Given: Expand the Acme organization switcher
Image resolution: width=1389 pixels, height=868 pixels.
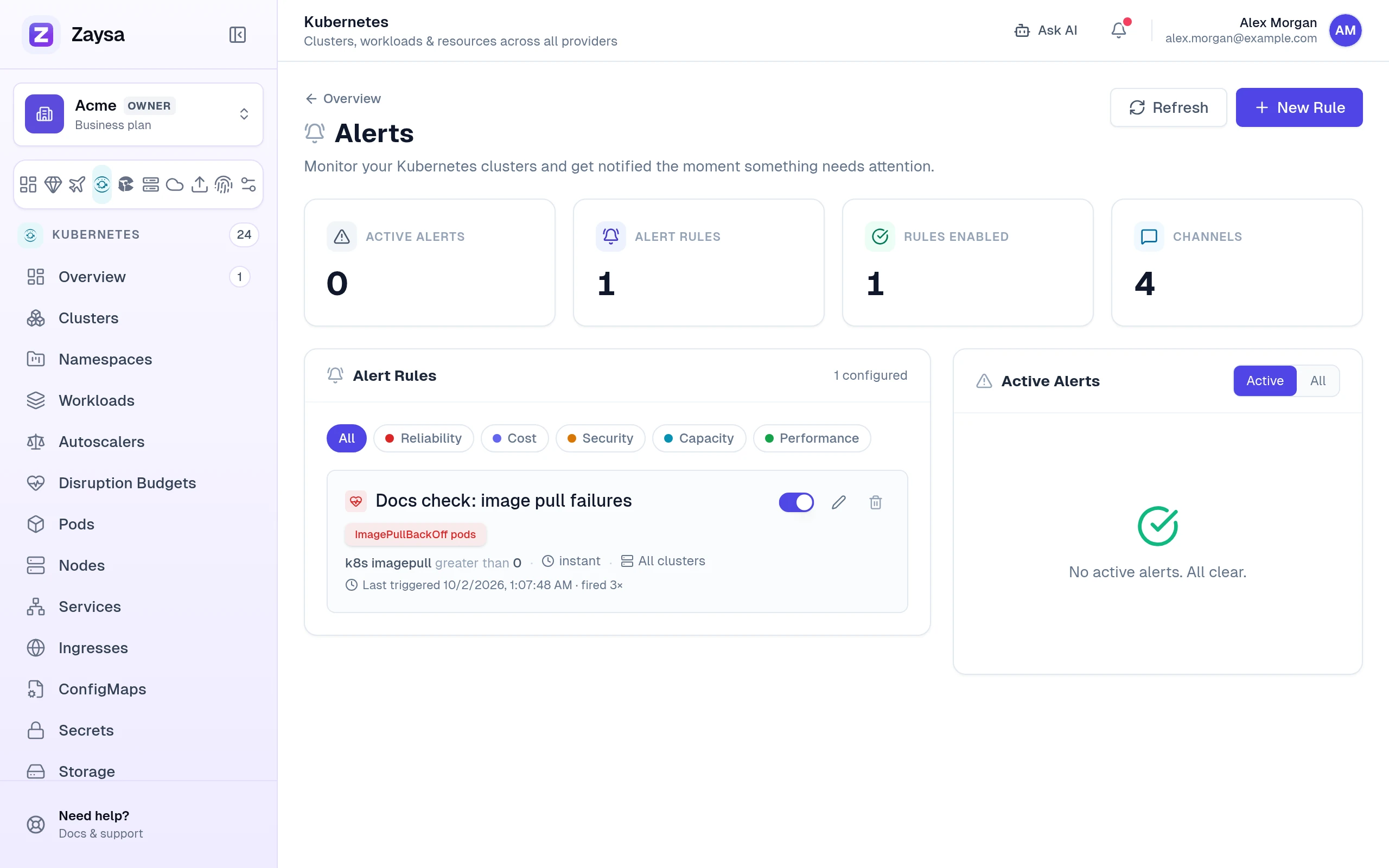Looking at the screenshot, I should tap(138, 114).
